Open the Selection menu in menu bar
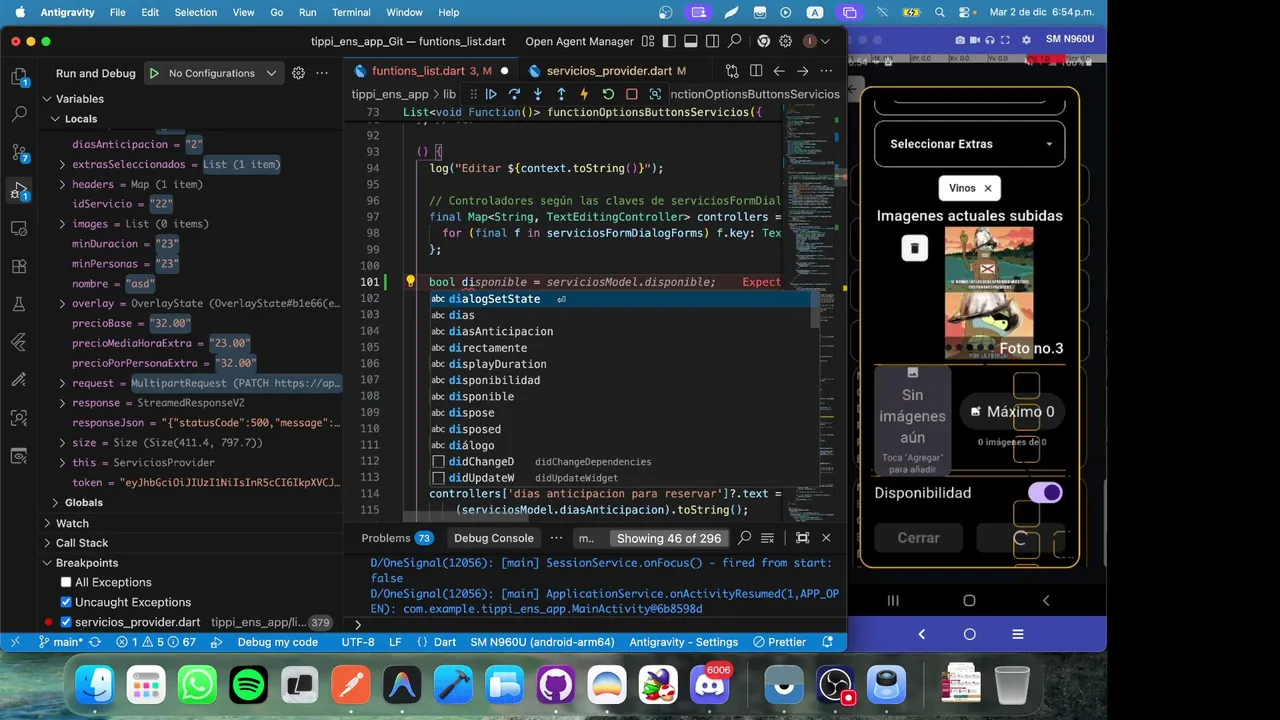Screen dimensions: 1280x720 click(196, 12)
